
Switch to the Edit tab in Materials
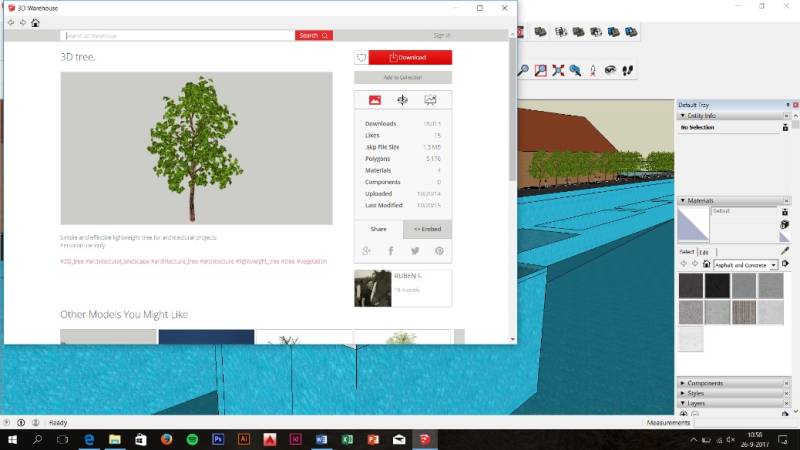click(704, 252)
